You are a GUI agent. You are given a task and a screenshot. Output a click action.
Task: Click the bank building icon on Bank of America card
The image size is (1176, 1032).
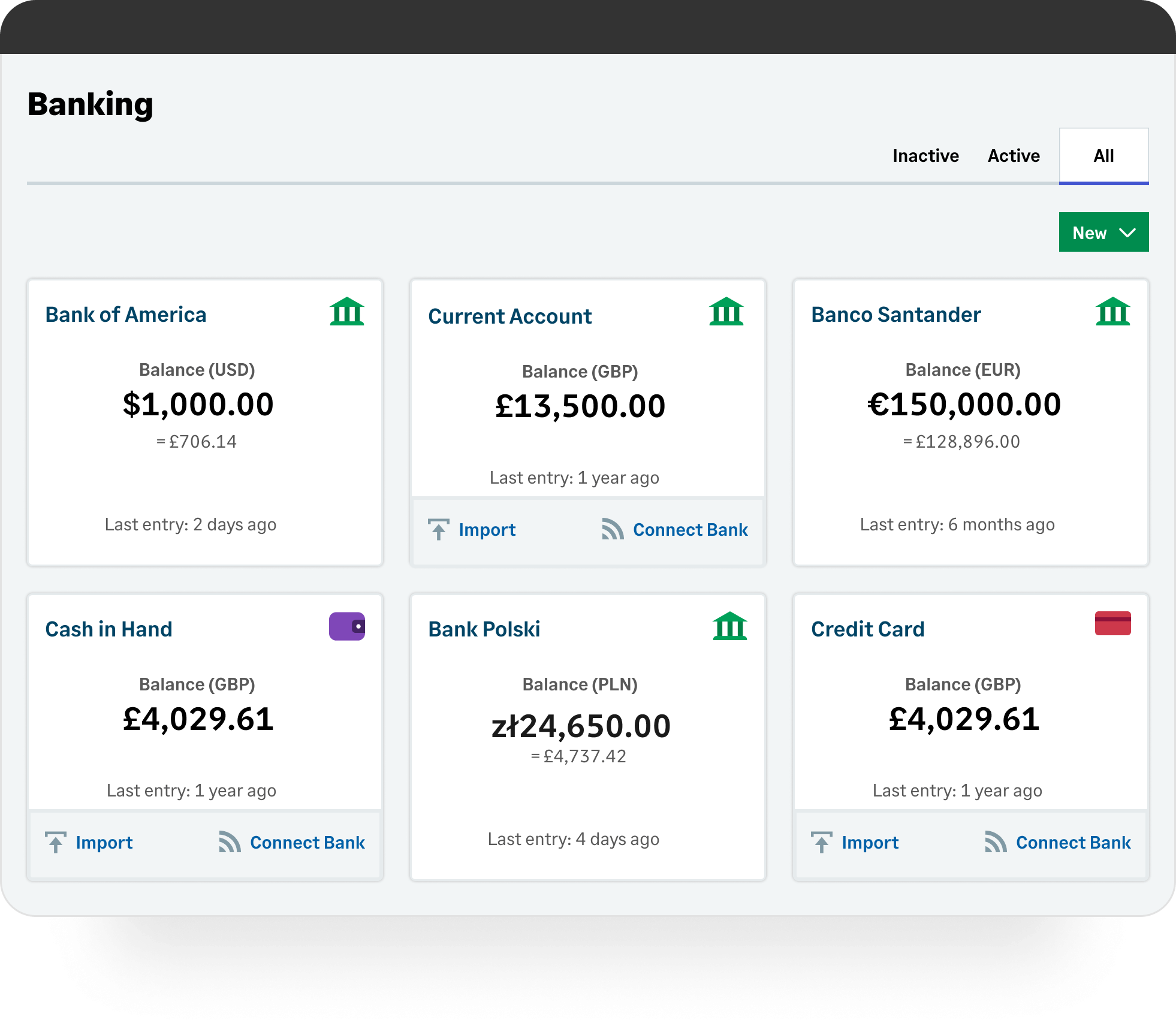(x=348, y=312)
